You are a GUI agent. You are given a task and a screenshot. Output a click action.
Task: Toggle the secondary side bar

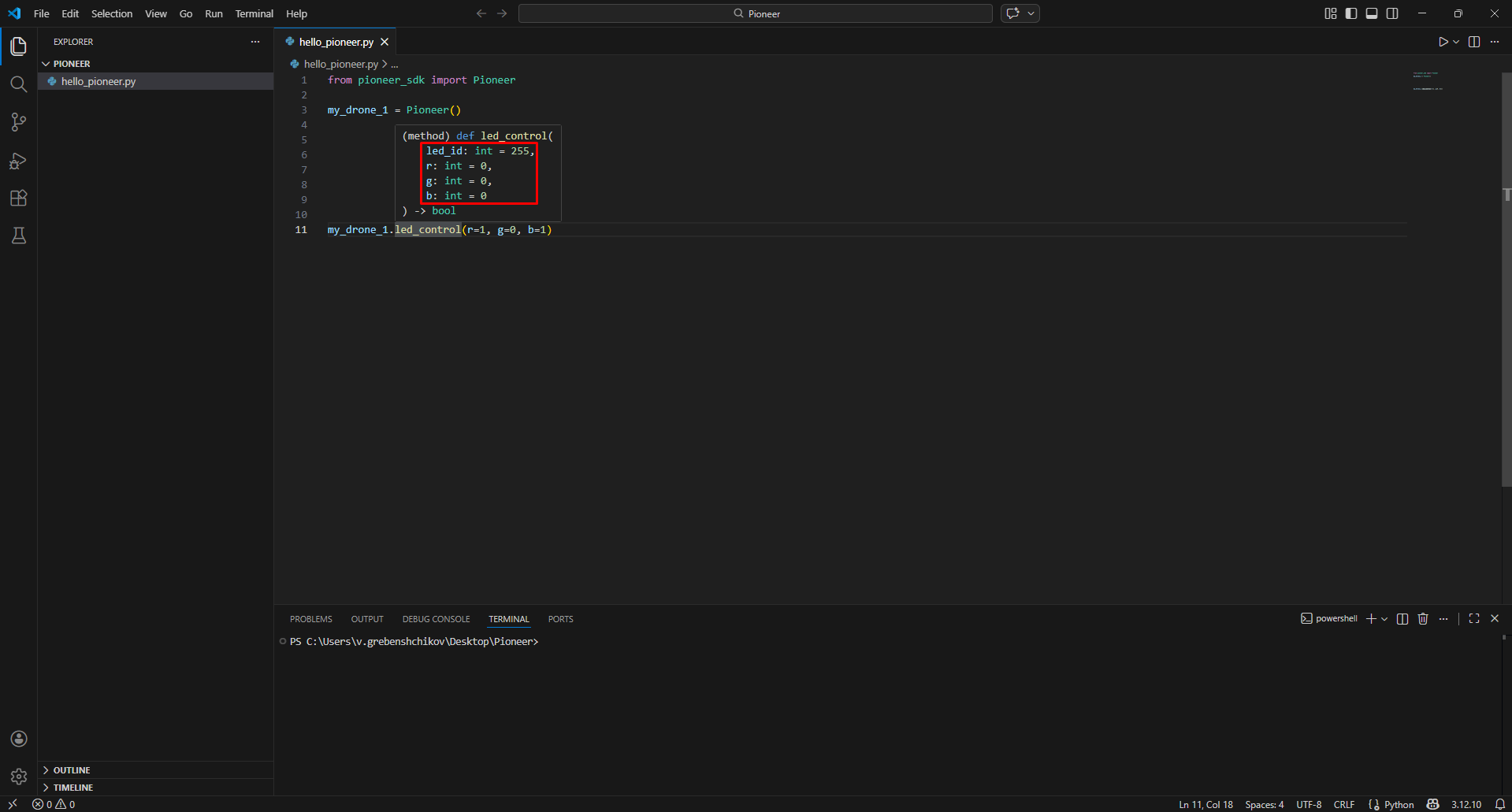(x=1392, y=13)
